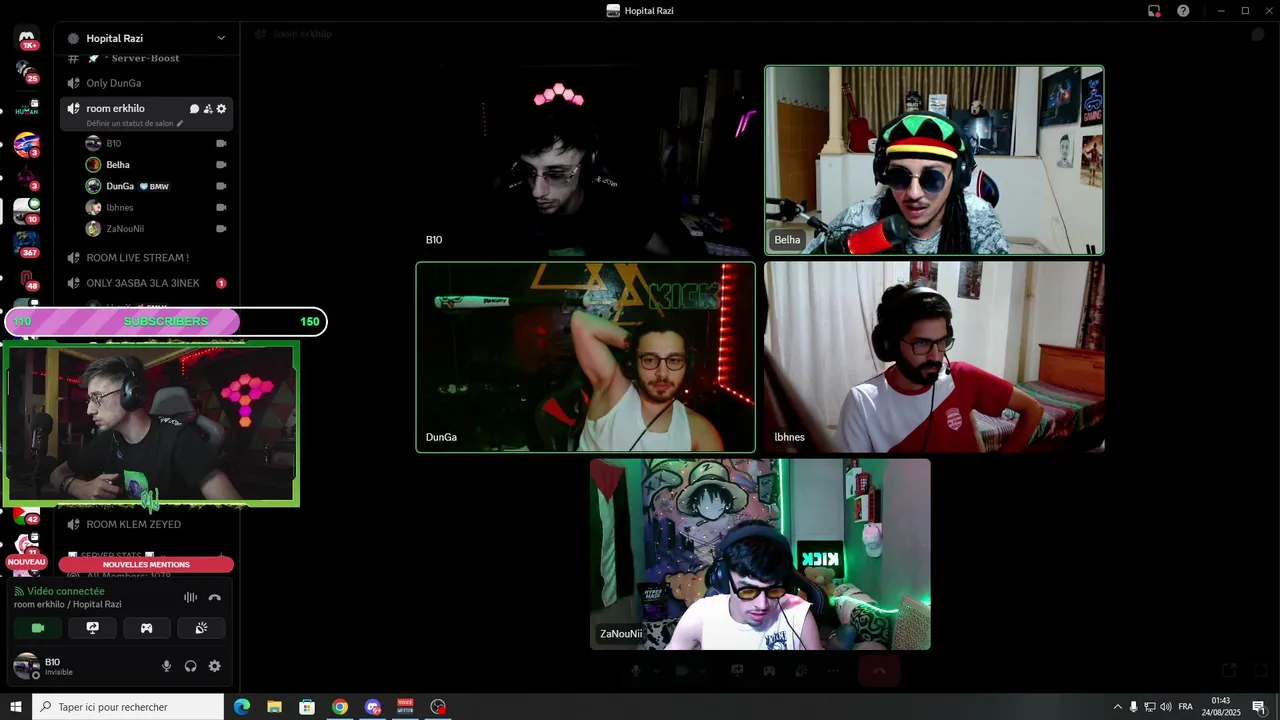1280x720 pixels.
Task: Focus ZaNouNii's video tile
Action: click(760, 554)
